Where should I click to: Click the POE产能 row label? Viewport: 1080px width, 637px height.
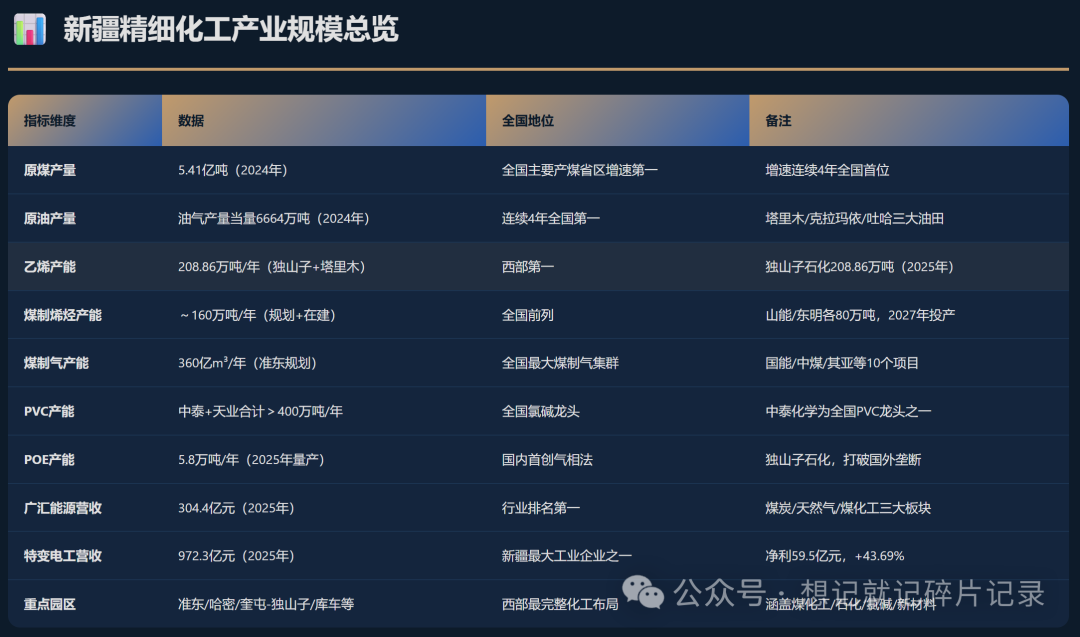coord(49,459)
